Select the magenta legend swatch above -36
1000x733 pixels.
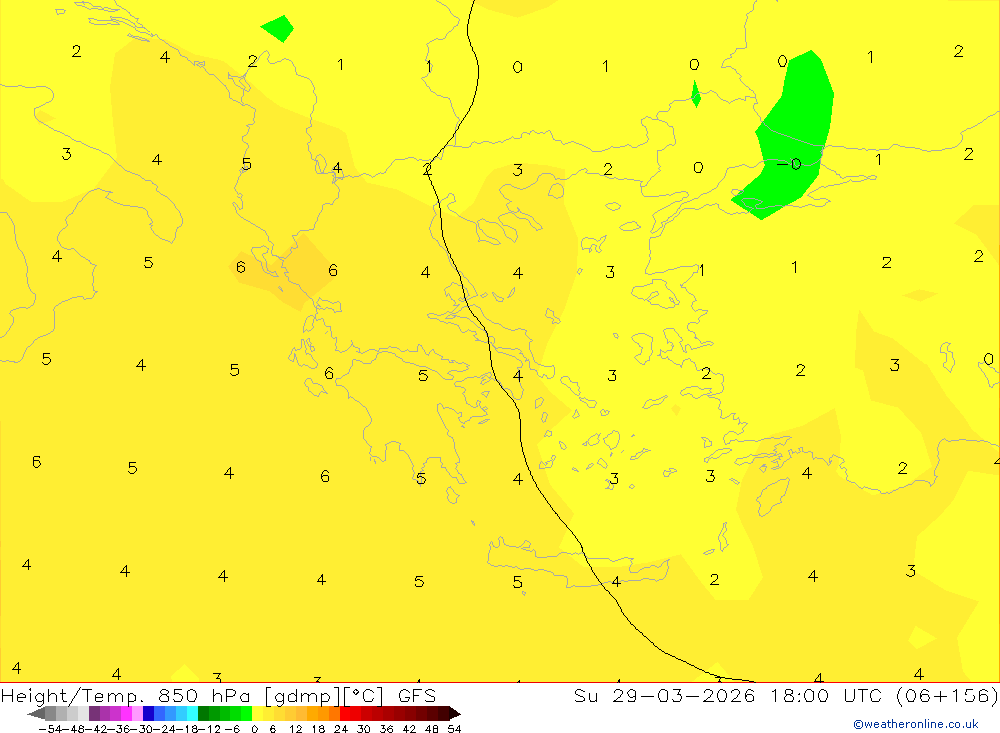click(x=126, y=714)
